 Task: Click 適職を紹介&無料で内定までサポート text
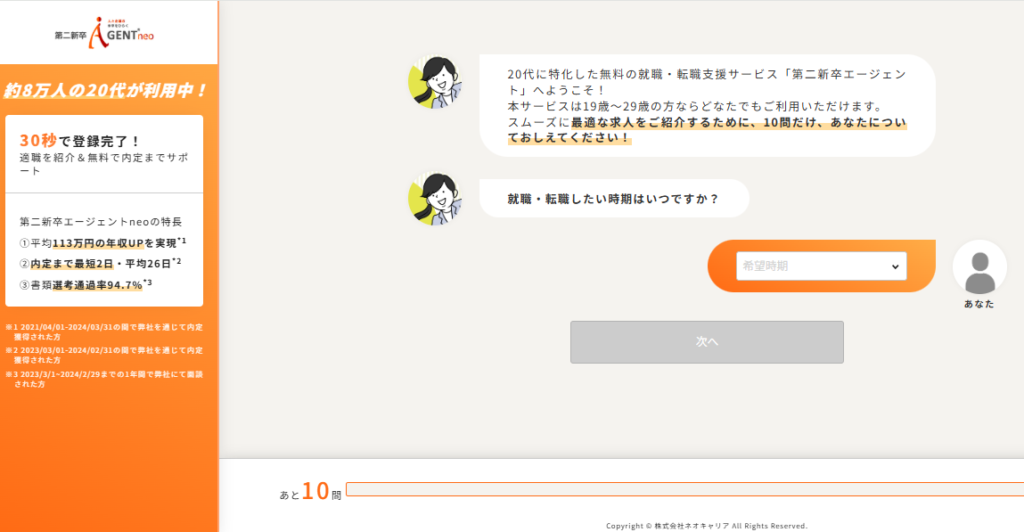coord(104,164)
